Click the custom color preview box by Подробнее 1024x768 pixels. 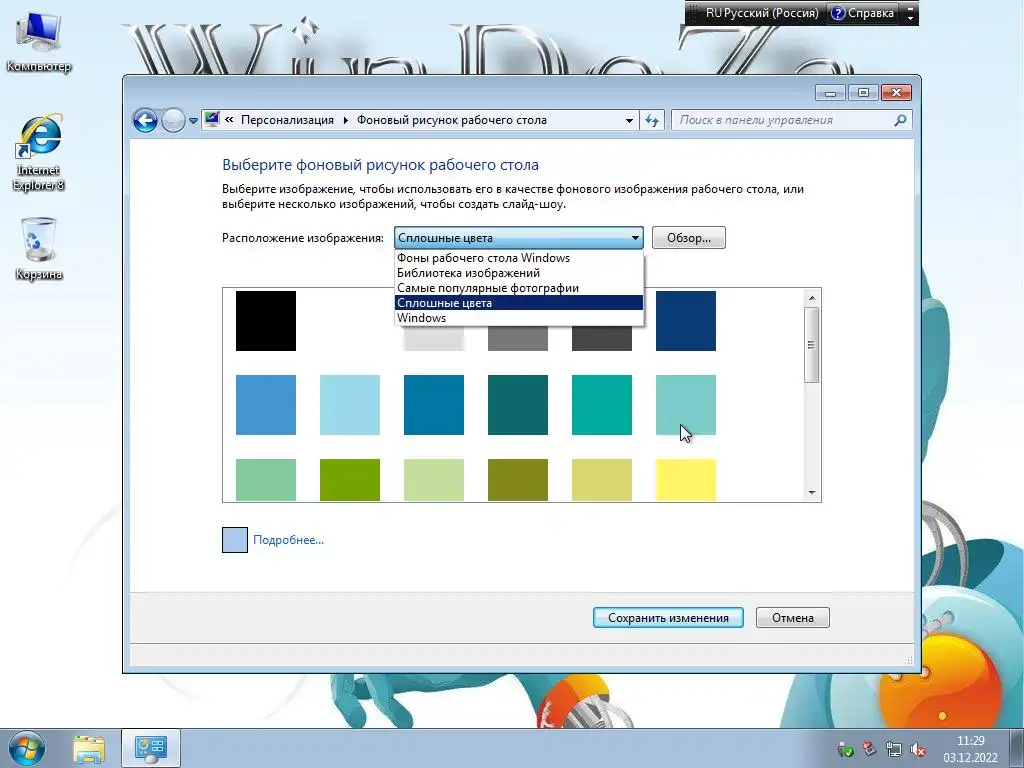click(x=234, y=540)
